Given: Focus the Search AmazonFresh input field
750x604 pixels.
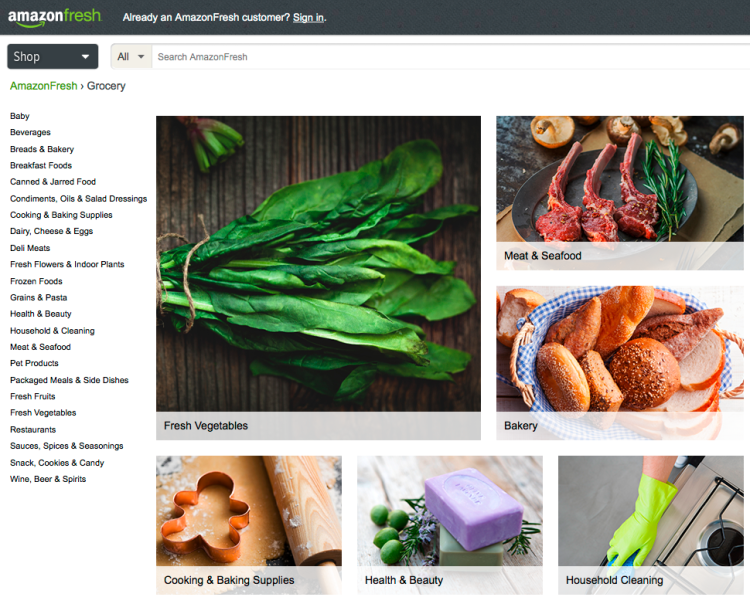Looking at the screenshot, I should 451,57.
